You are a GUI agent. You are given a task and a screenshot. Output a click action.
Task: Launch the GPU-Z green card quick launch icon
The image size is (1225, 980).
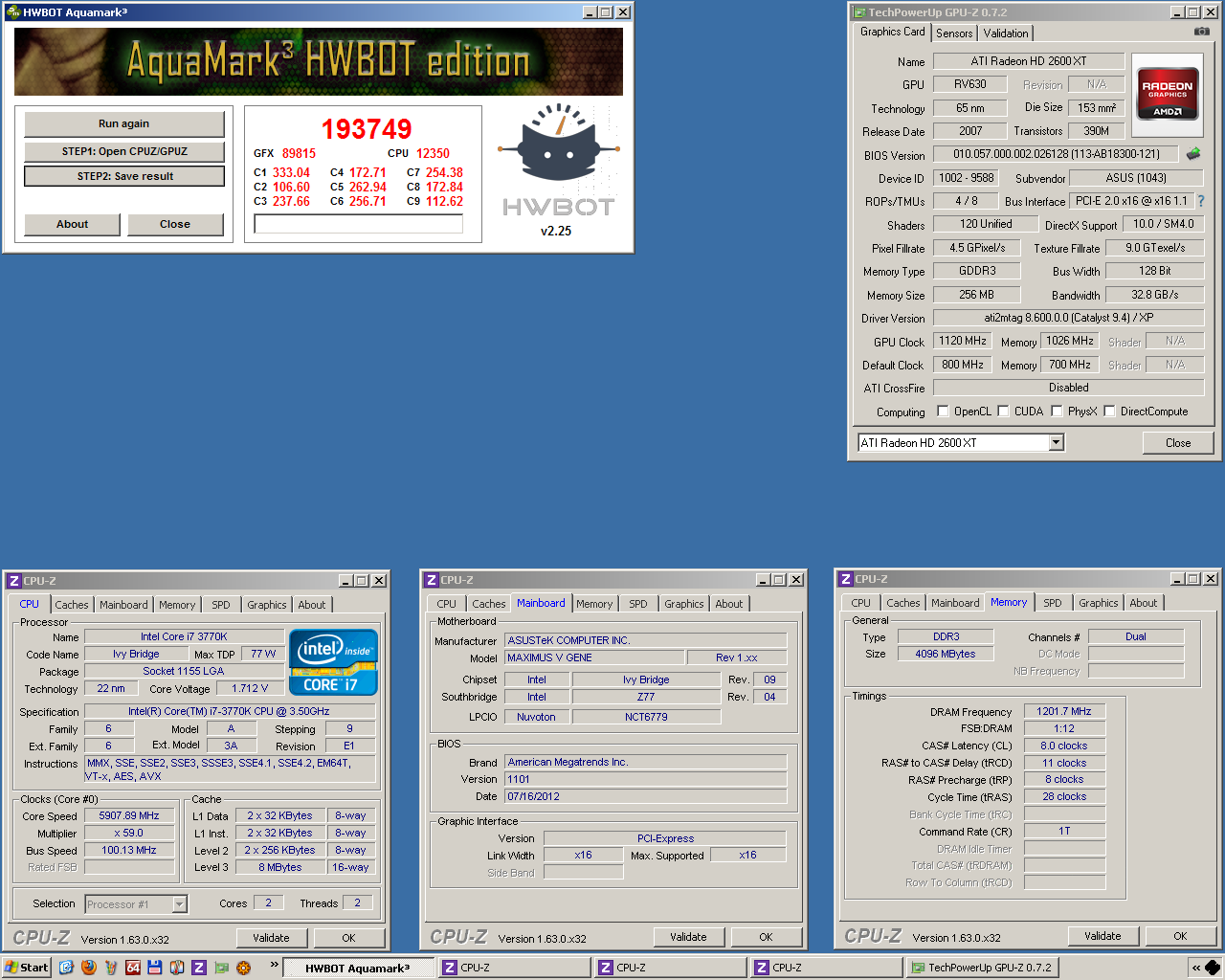[x=221, y=968]
